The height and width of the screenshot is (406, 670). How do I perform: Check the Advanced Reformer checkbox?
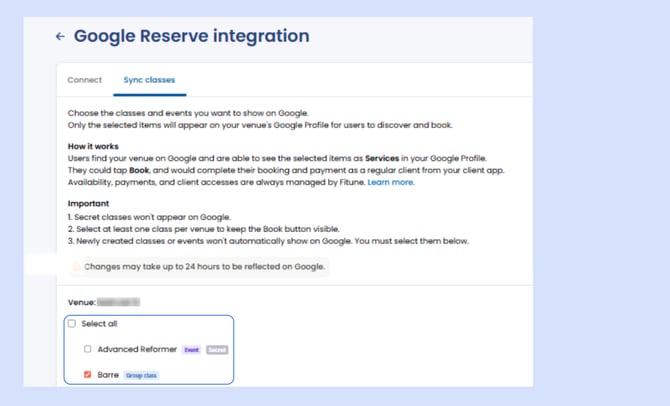pyautogui.click(x=88, y=349)
